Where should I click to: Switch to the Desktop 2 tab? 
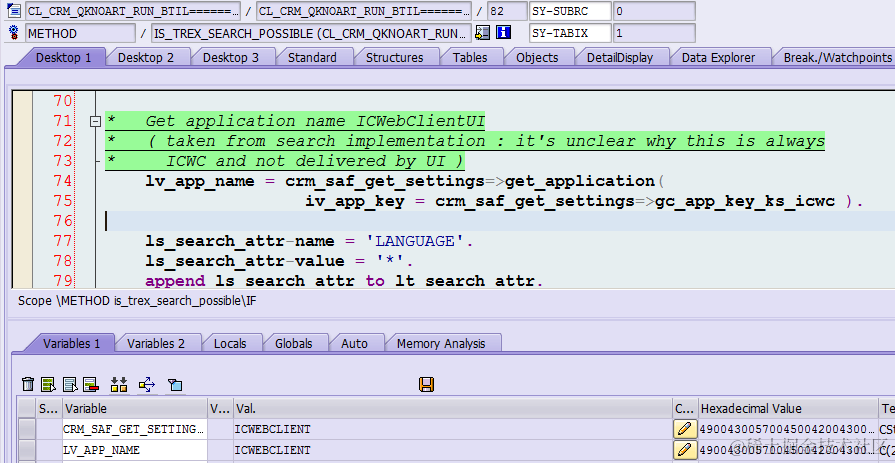[x=146, y=58]
